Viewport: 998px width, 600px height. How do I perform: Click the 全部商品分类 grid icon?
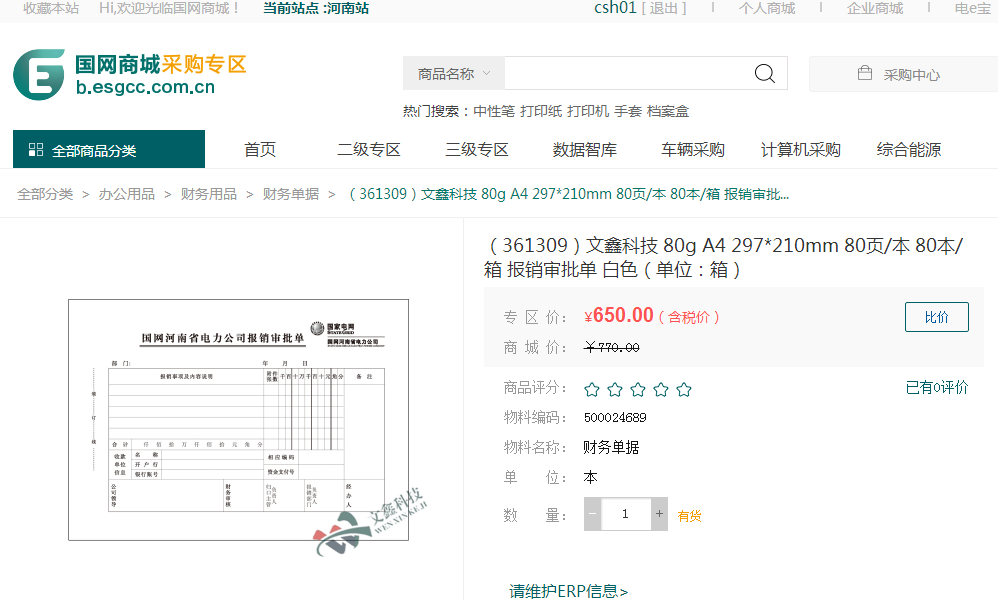pos(36,150)
